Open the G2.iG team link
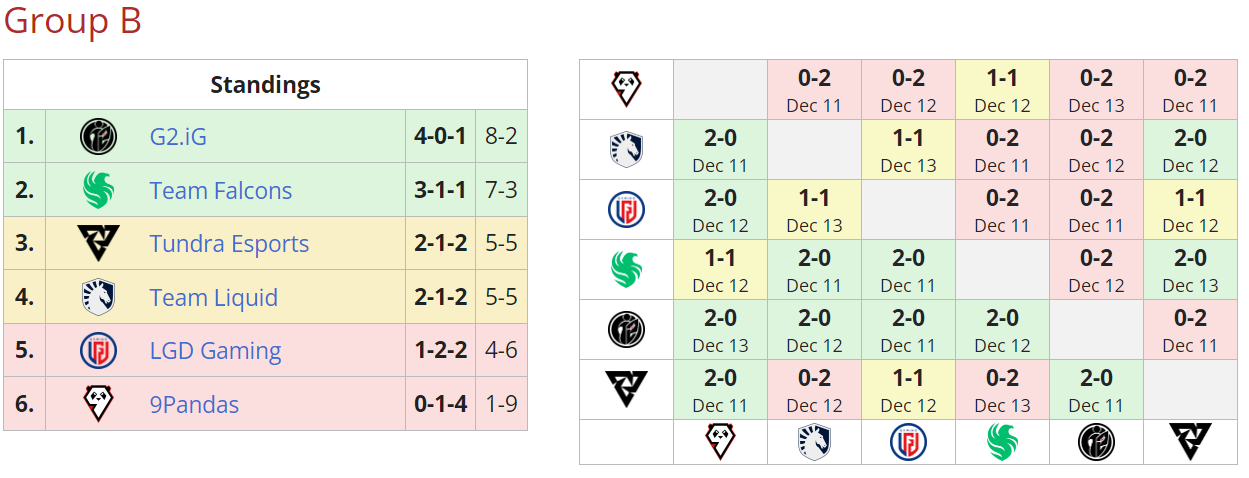Screen dimensions: 1249x478 (x=178, y=137)
